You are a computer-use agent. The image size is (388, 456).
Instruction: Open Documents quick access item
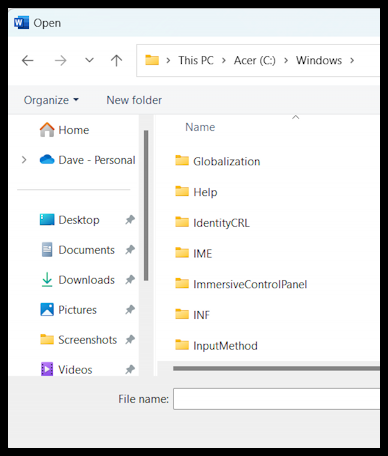click(87, 250)
